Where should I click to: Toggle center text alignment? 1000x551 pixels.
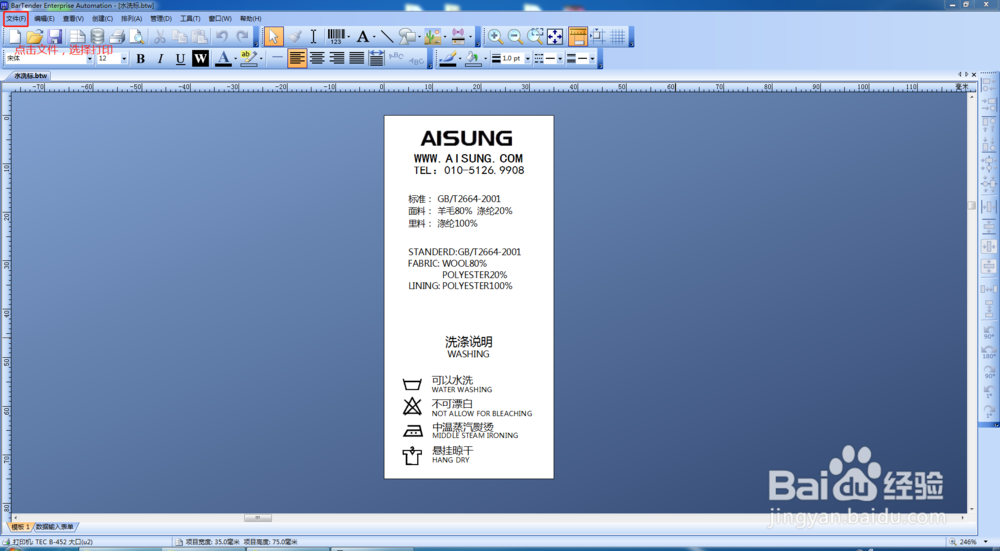point(317,59)
